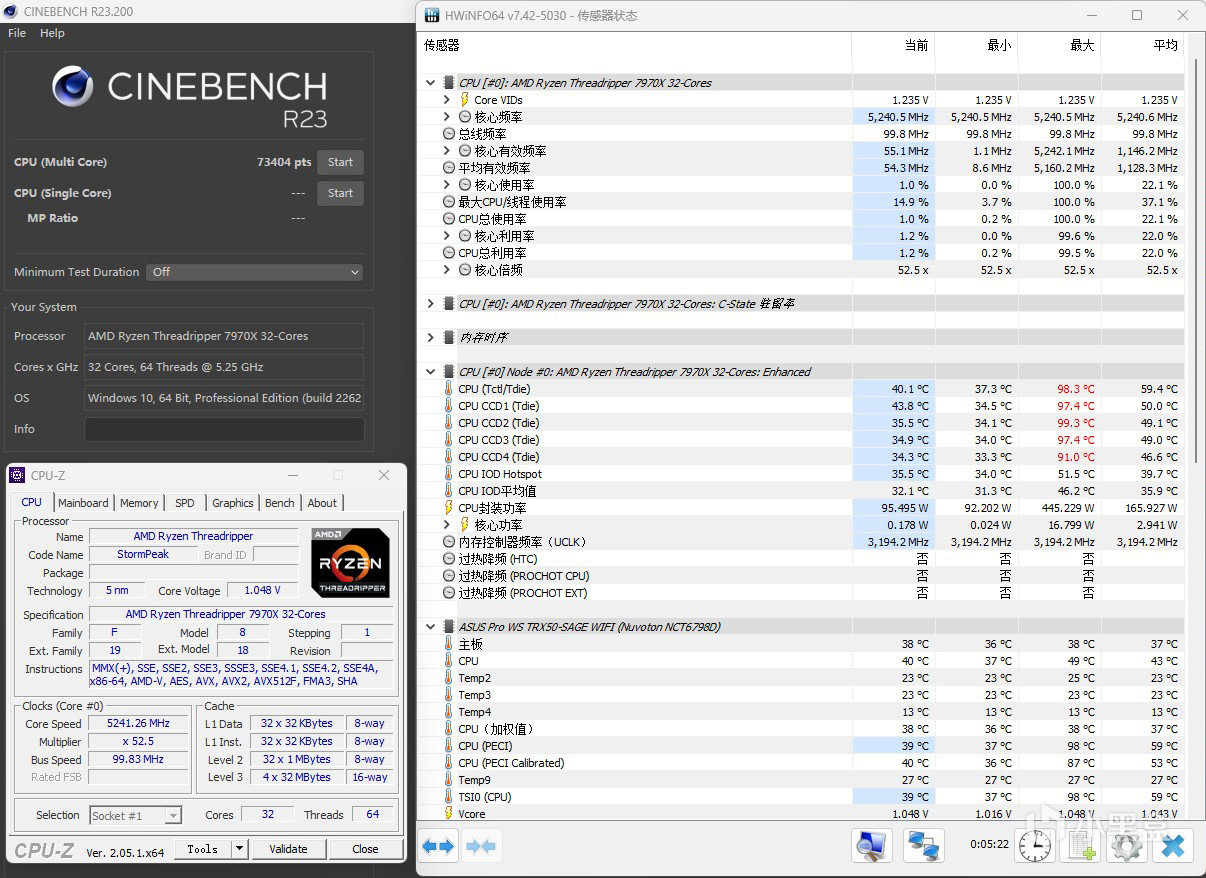Close HWiNFO sensors with blue X icon
The height and width of the screenshot is (878, 1206).
click(1173, 847)
